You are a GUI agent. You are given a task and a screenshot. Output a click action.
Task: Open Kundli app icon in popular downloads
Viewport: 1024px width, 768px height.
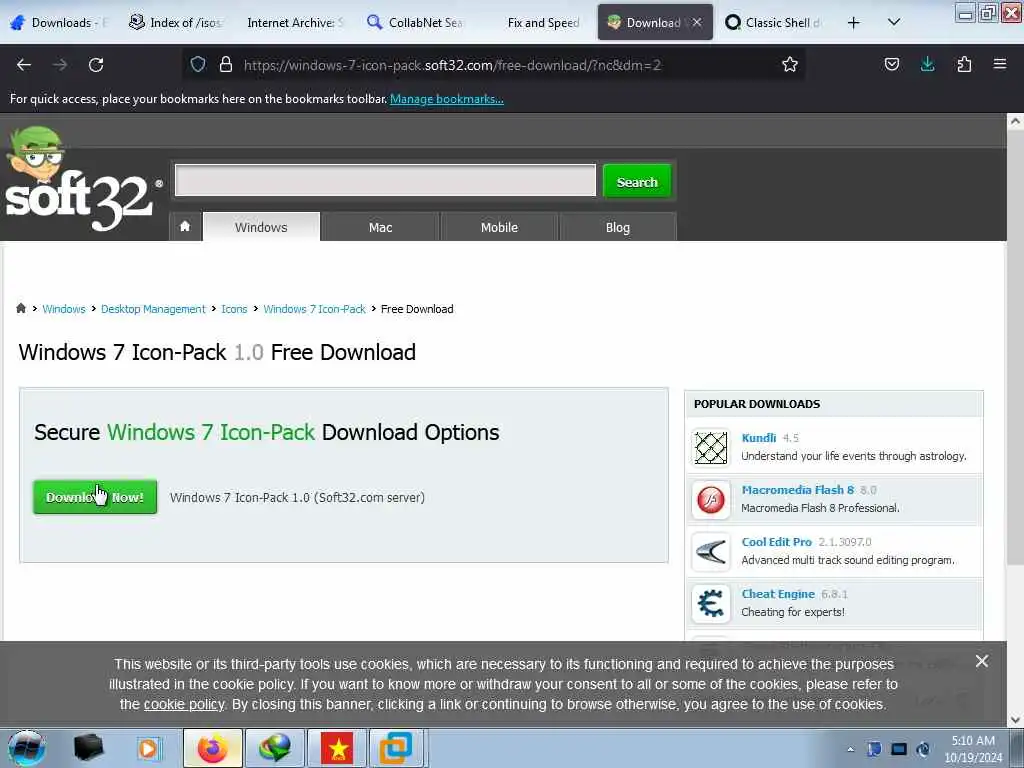(711, 448)
